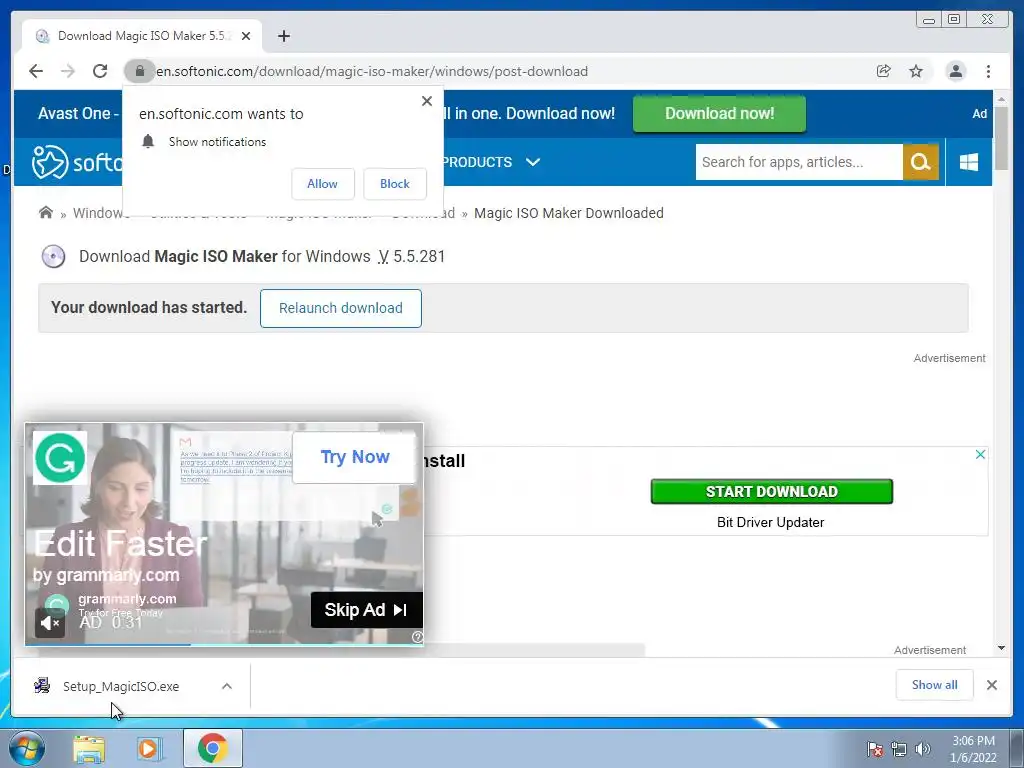Unmute the Grammarly video ad

click(x=50, y=623)
